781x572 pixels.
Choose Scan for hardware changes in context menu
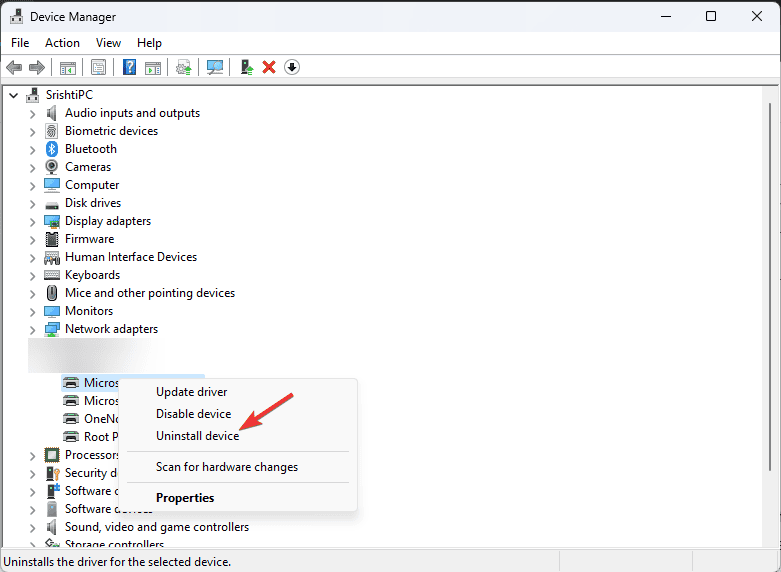238,467
